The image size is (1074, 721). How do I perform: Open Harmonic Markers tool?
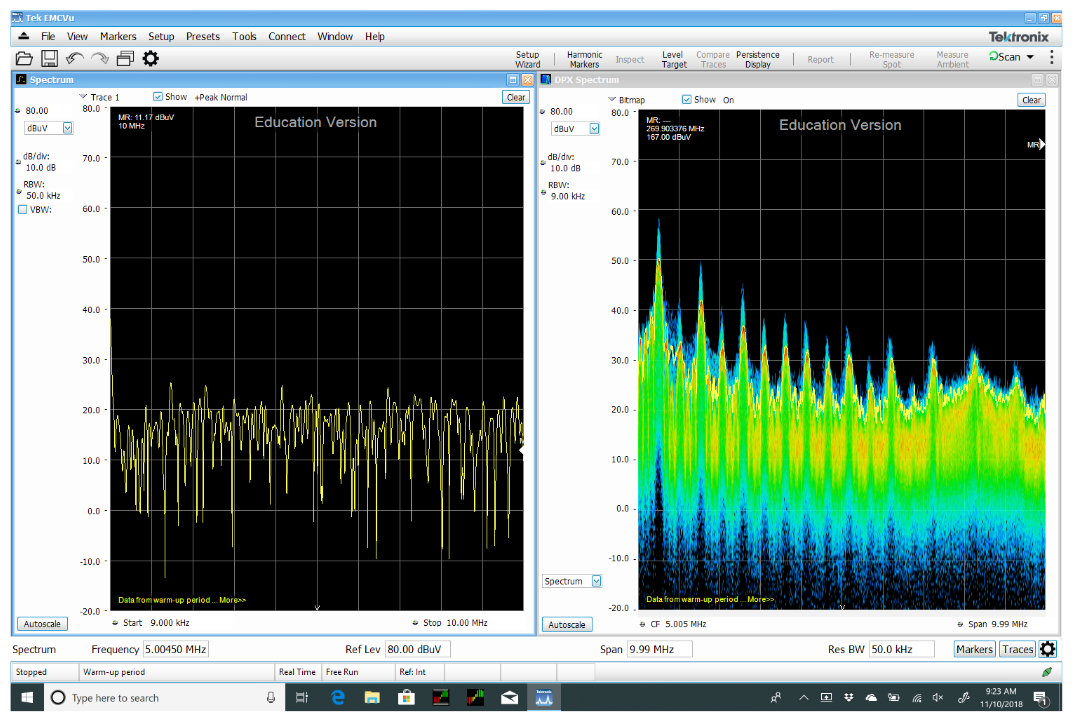point(584,57)
